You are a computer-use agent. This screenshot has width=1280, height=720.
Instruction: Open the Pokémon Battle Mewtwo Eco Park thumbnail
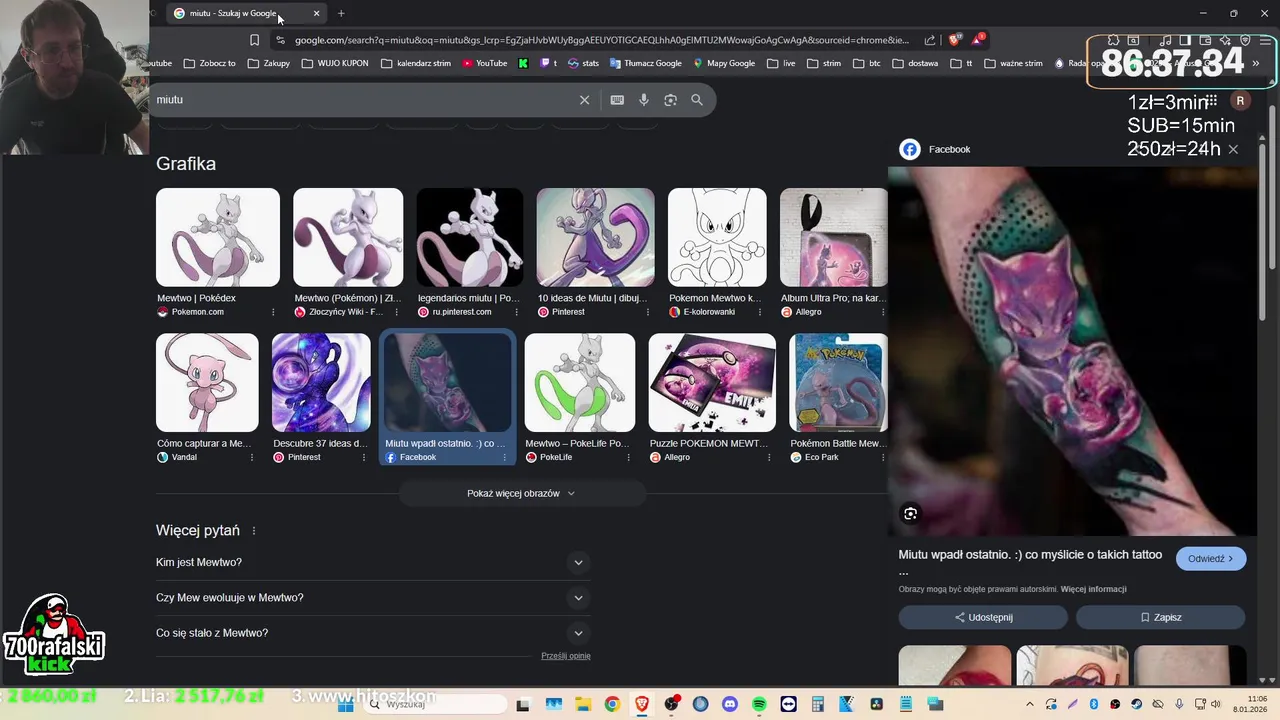click(x=838, y=383)
